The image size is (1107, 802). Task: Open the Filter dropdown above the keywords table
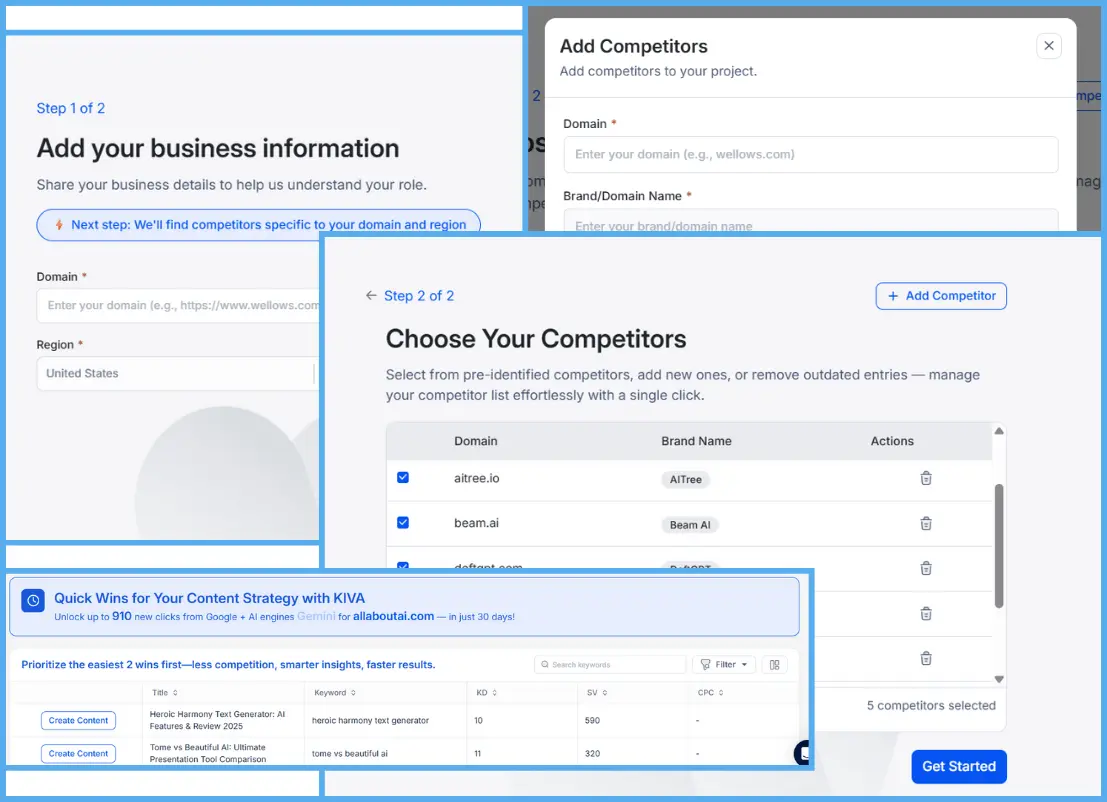[x=723, y=664]
